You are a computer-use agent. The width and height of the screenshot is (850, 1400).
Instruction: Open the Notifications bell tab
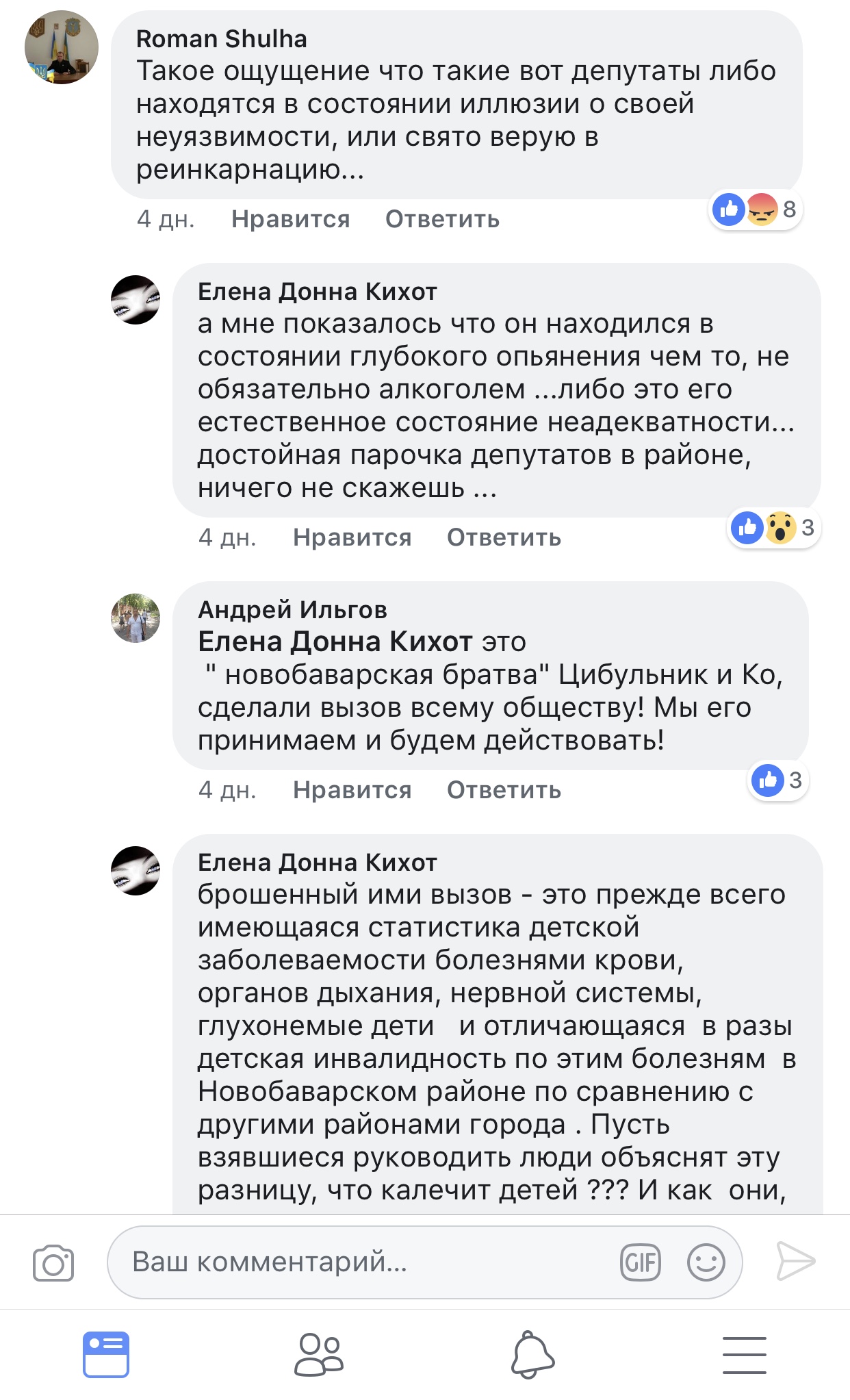click(x=532, y=1354)
